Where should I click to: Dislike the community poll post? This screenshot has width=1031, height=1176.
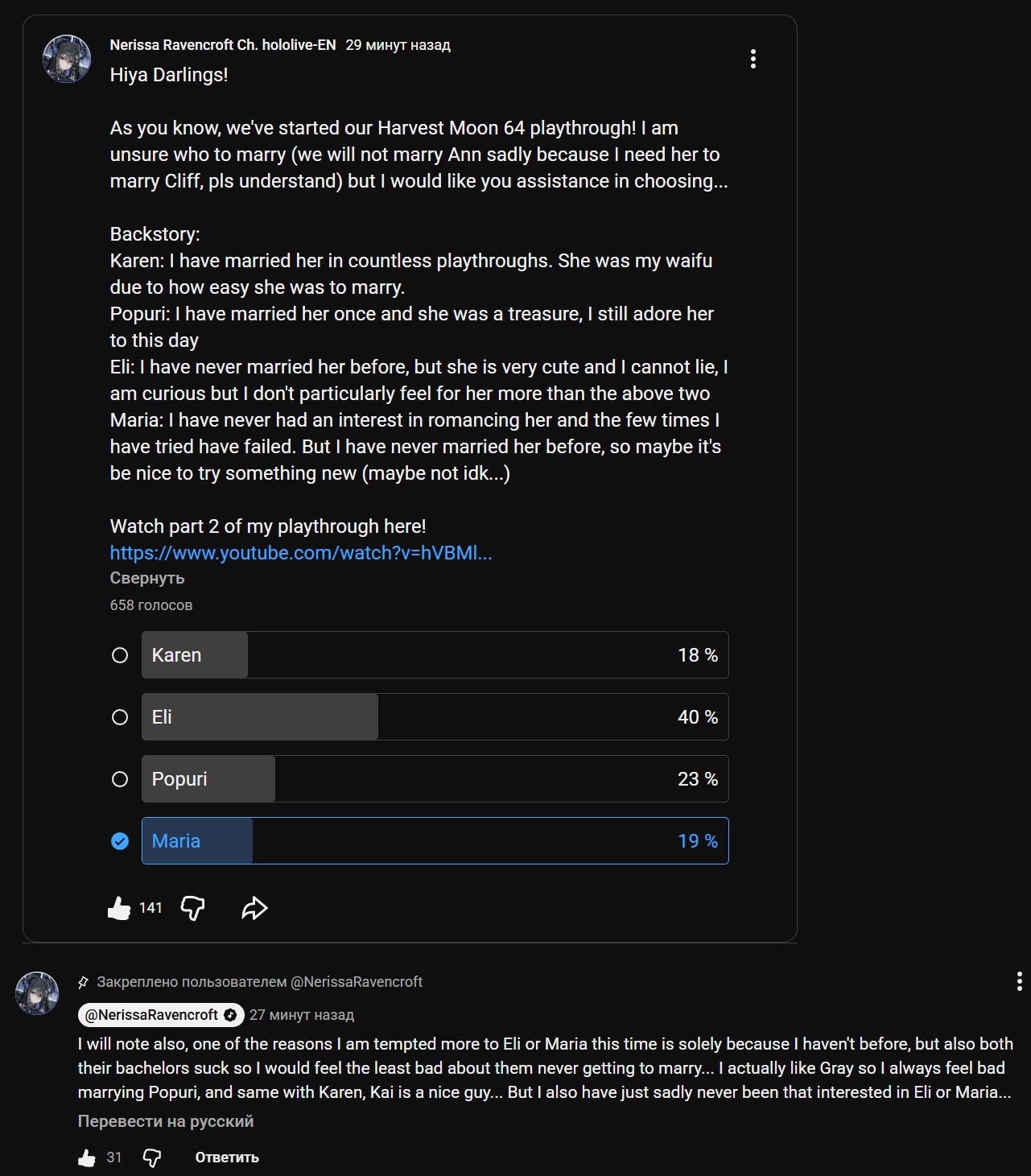[192, 908]
